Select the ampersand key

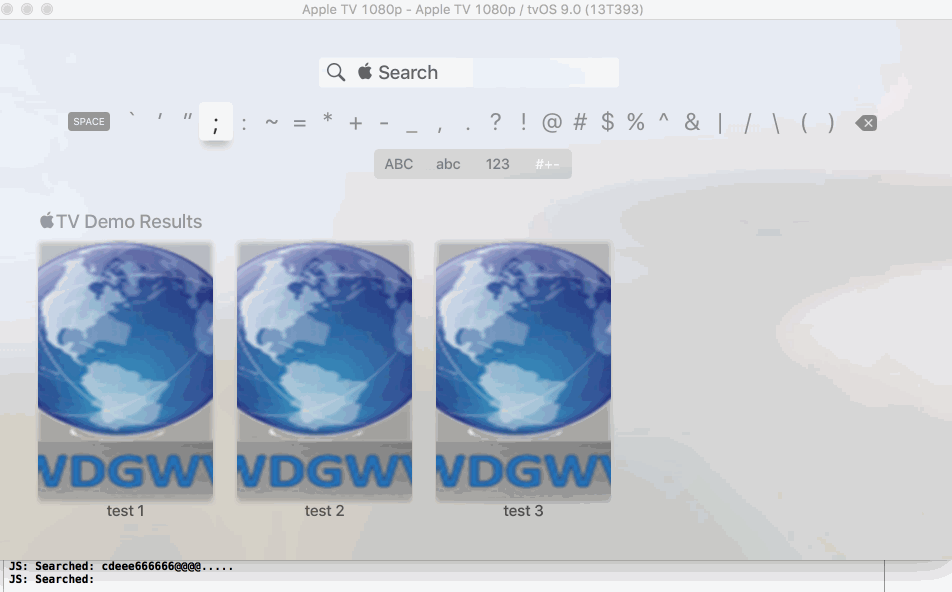point(691,122)
